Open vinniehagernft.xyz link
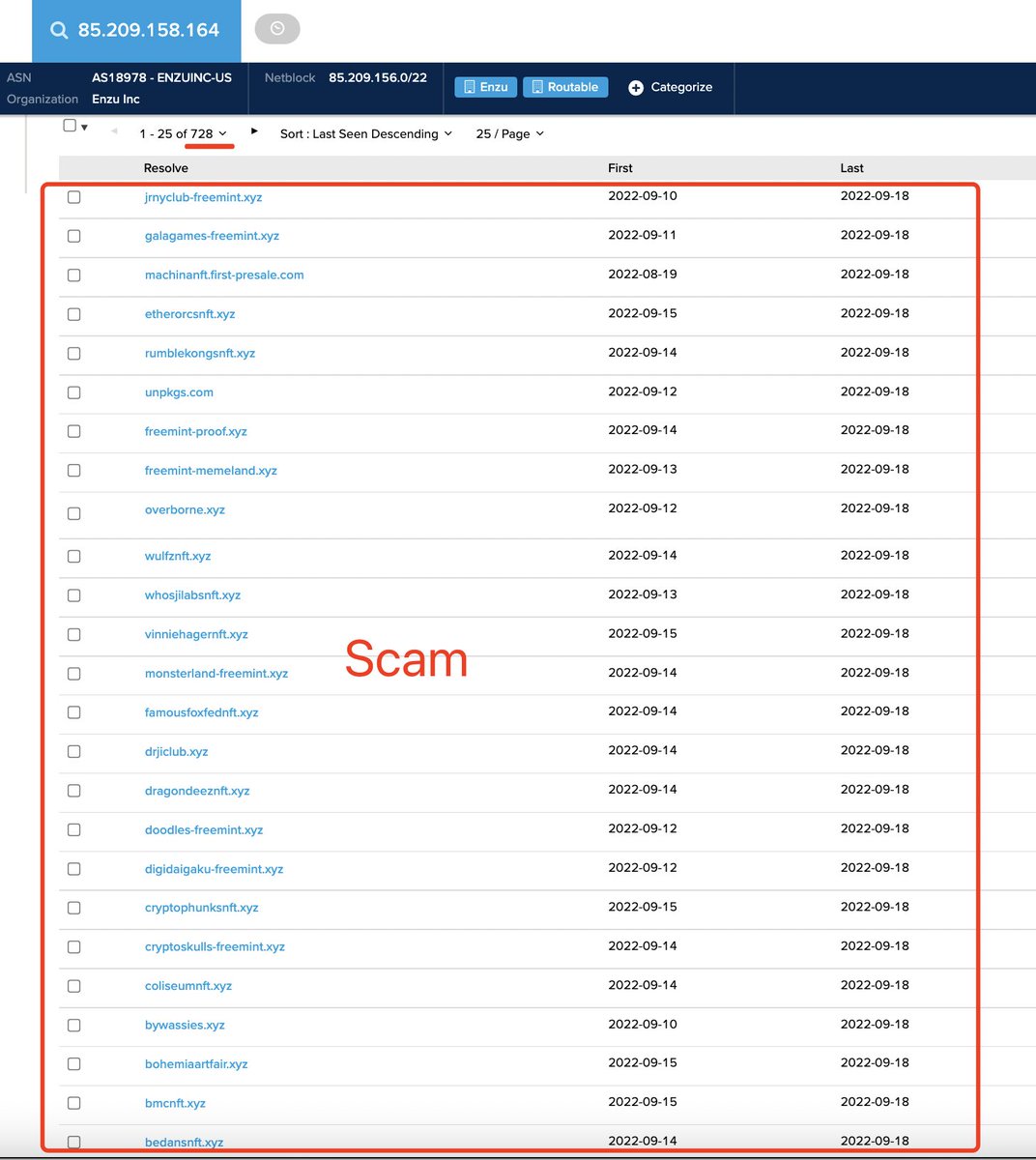This screenshot has height=1160, width=1036. 196,635
